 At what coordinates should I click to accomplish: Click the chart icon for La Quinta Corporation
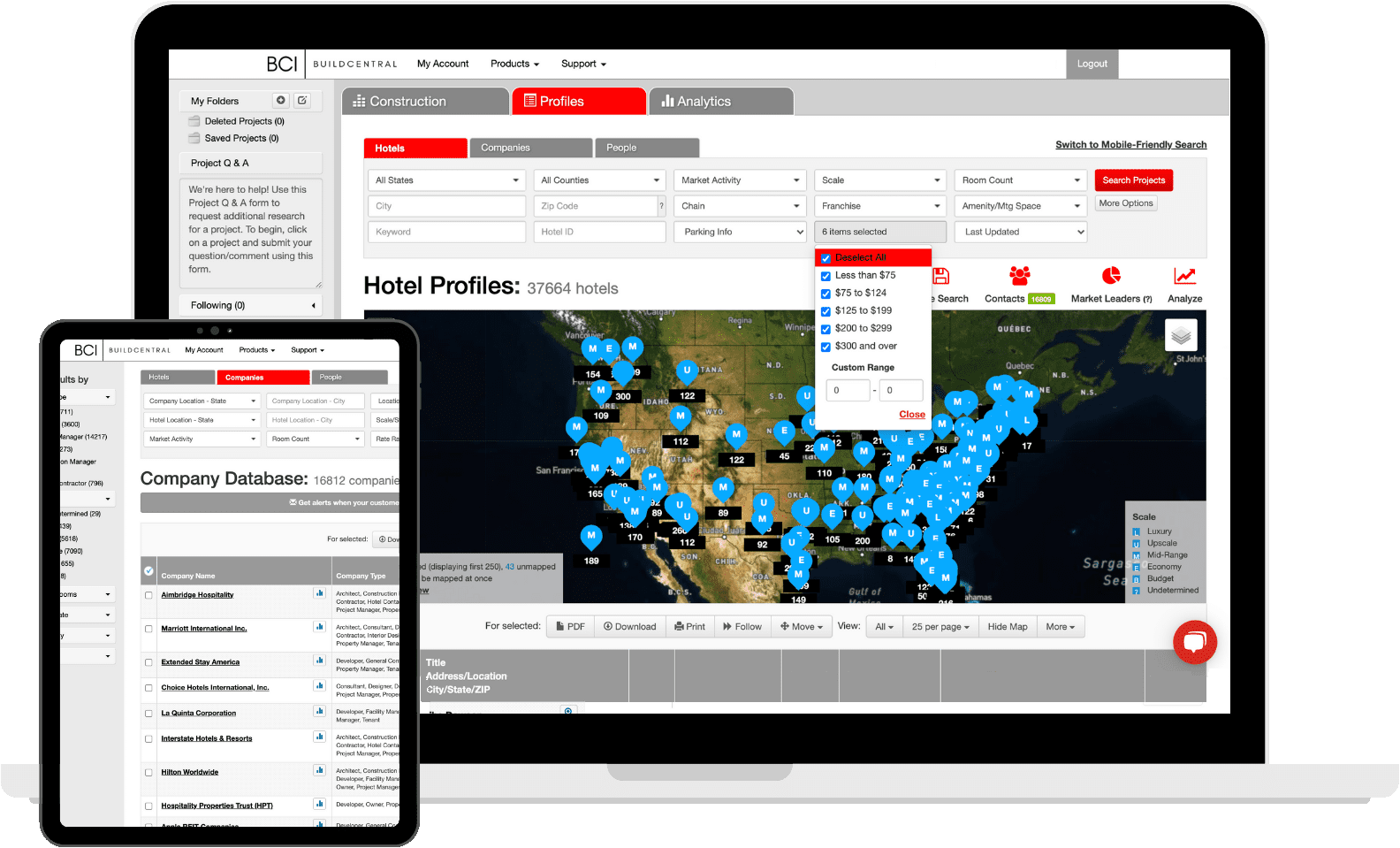tap(319, 711)
